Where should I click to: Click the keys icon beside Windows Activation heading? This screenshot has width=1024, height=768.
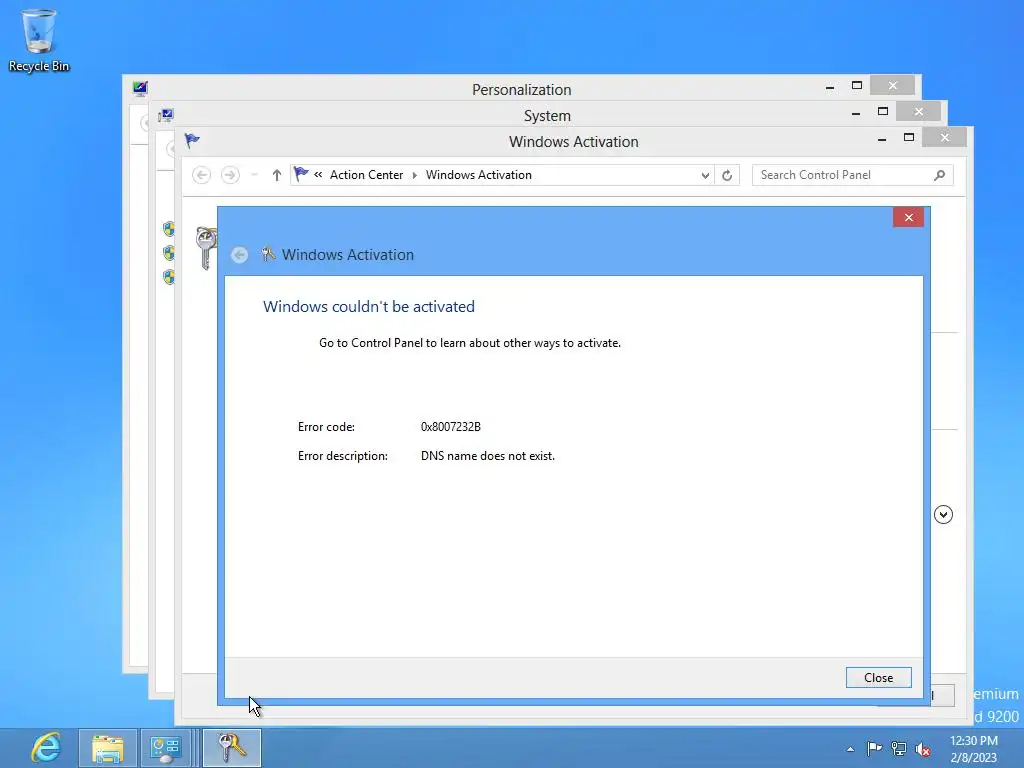(268, 254)
